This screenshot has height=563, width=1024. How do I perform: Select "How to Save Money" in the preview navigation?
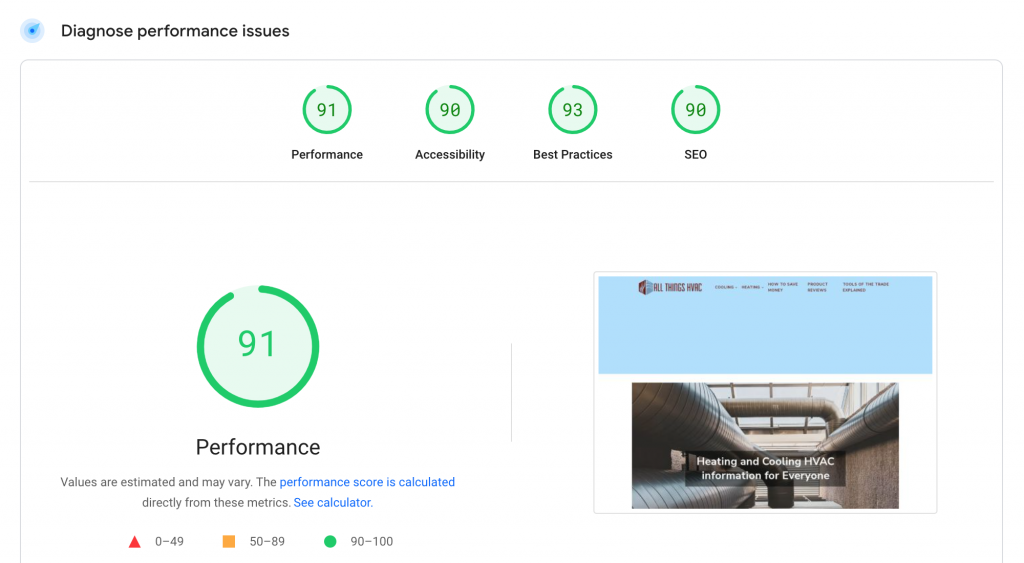coord(782,287)
